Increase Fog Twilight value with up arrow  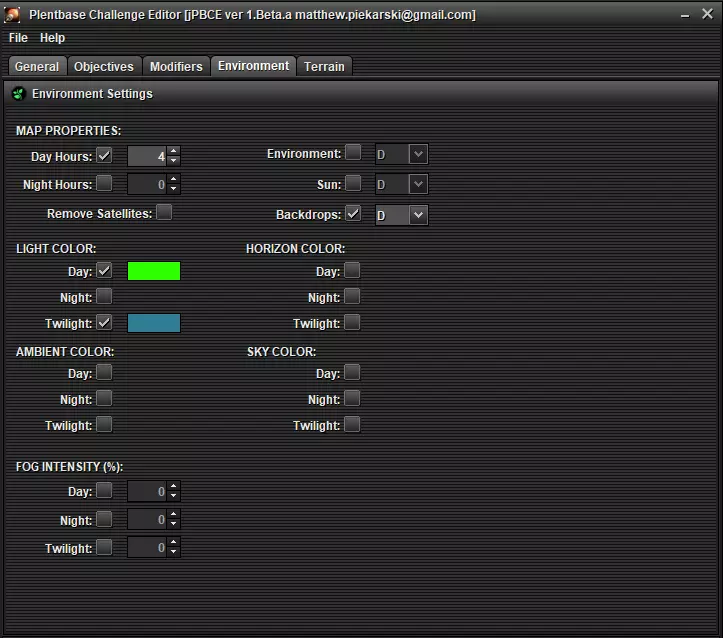tap(173, 542)
